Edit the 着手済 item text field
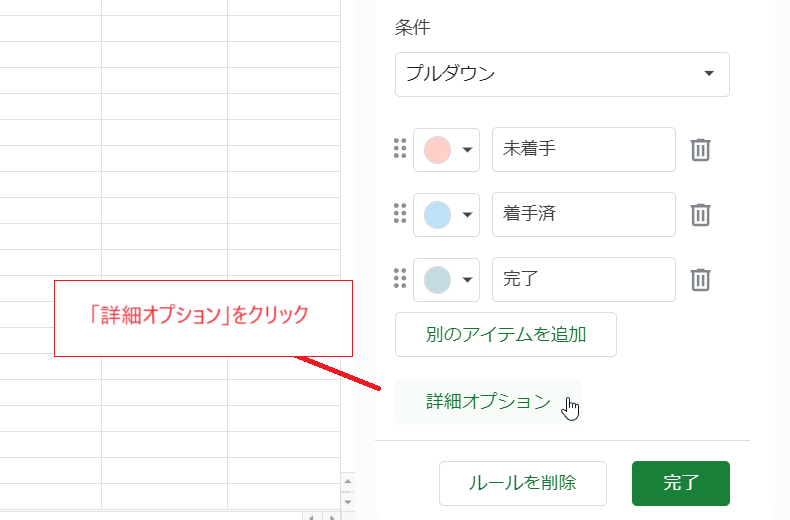The width and height of the screenshot is (790, 520). coord(584,215)
